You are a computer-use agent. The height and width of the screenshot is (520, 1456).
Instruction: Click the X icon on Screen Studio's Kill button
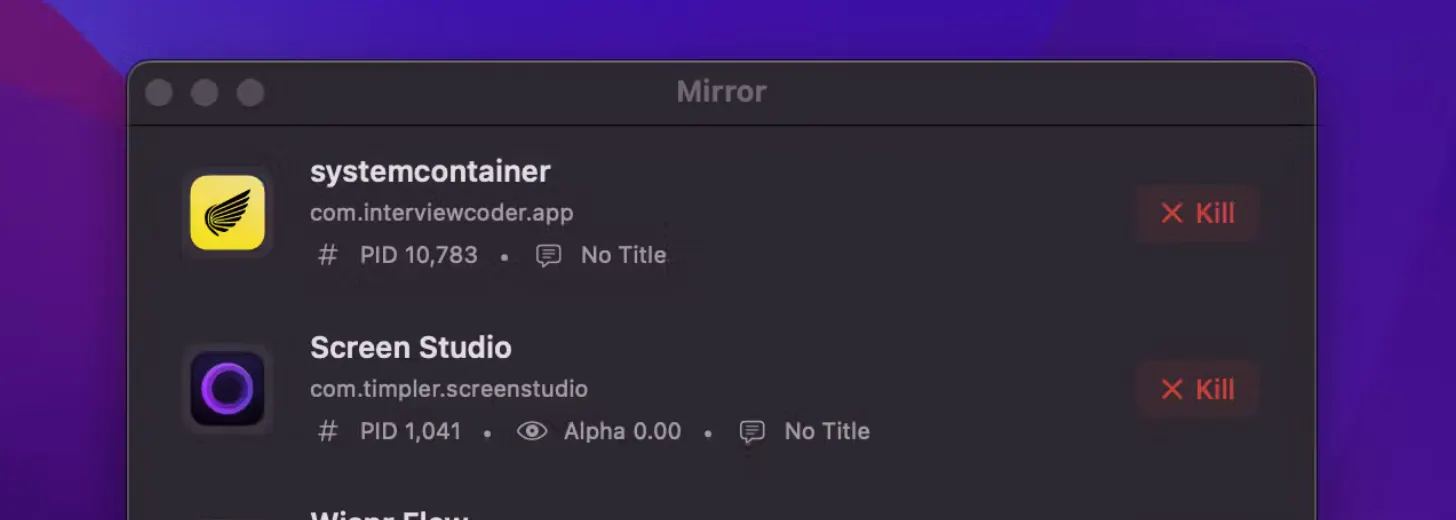coord(1171,389)
